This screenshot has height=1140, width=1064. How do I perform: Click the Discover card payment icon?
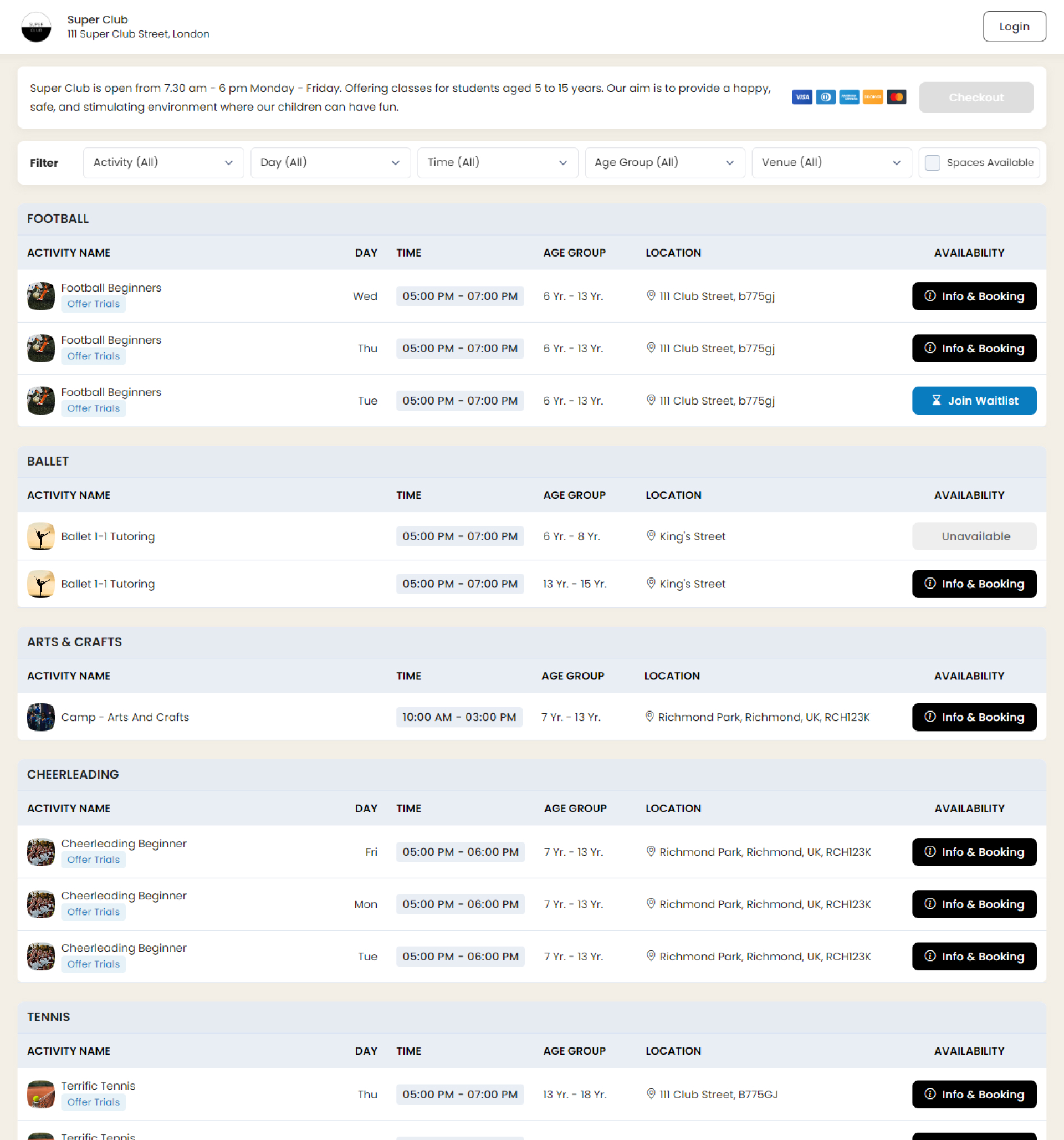[x=873, y=97]
